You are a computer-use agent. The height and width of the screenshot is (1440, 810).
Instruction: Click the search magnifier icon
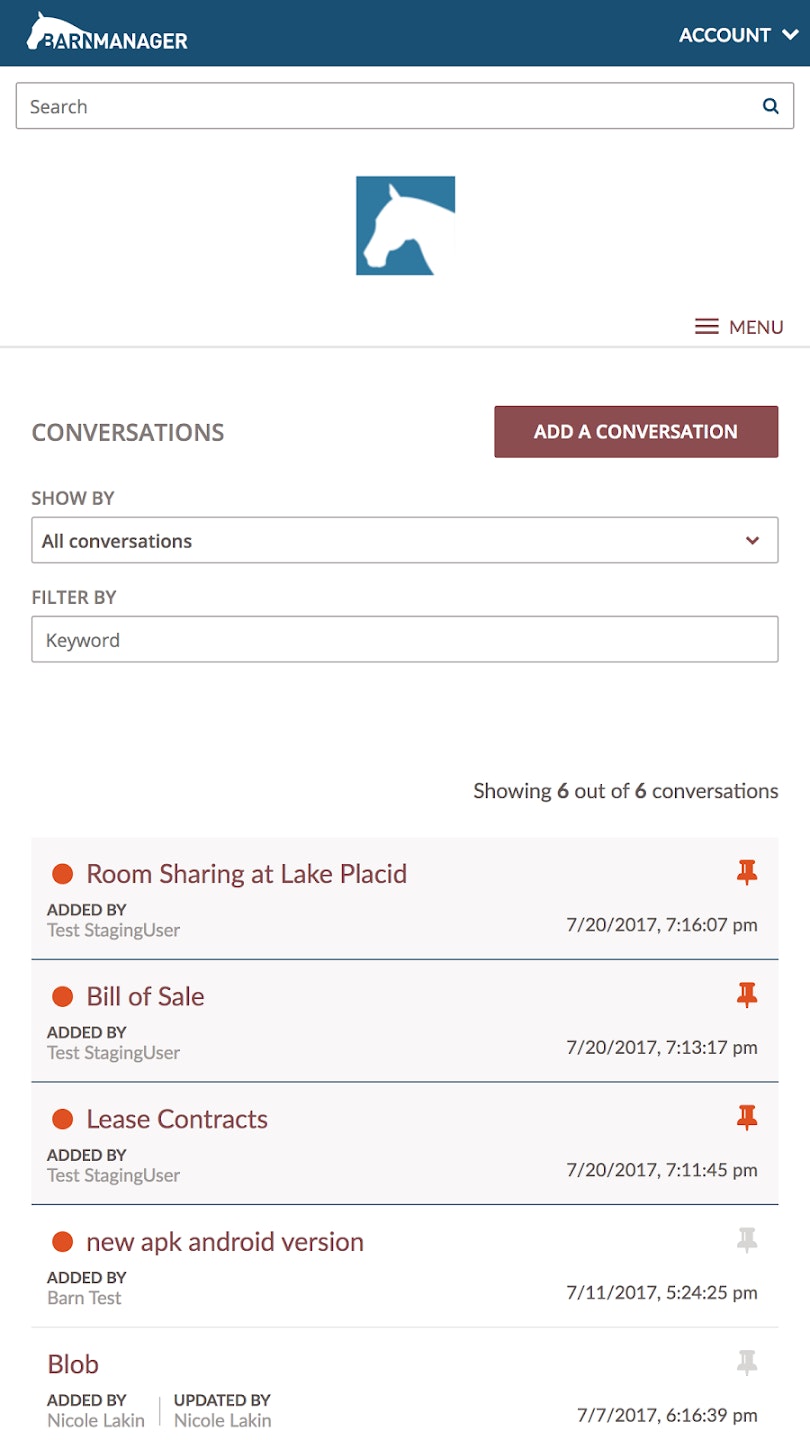point(770,106)
